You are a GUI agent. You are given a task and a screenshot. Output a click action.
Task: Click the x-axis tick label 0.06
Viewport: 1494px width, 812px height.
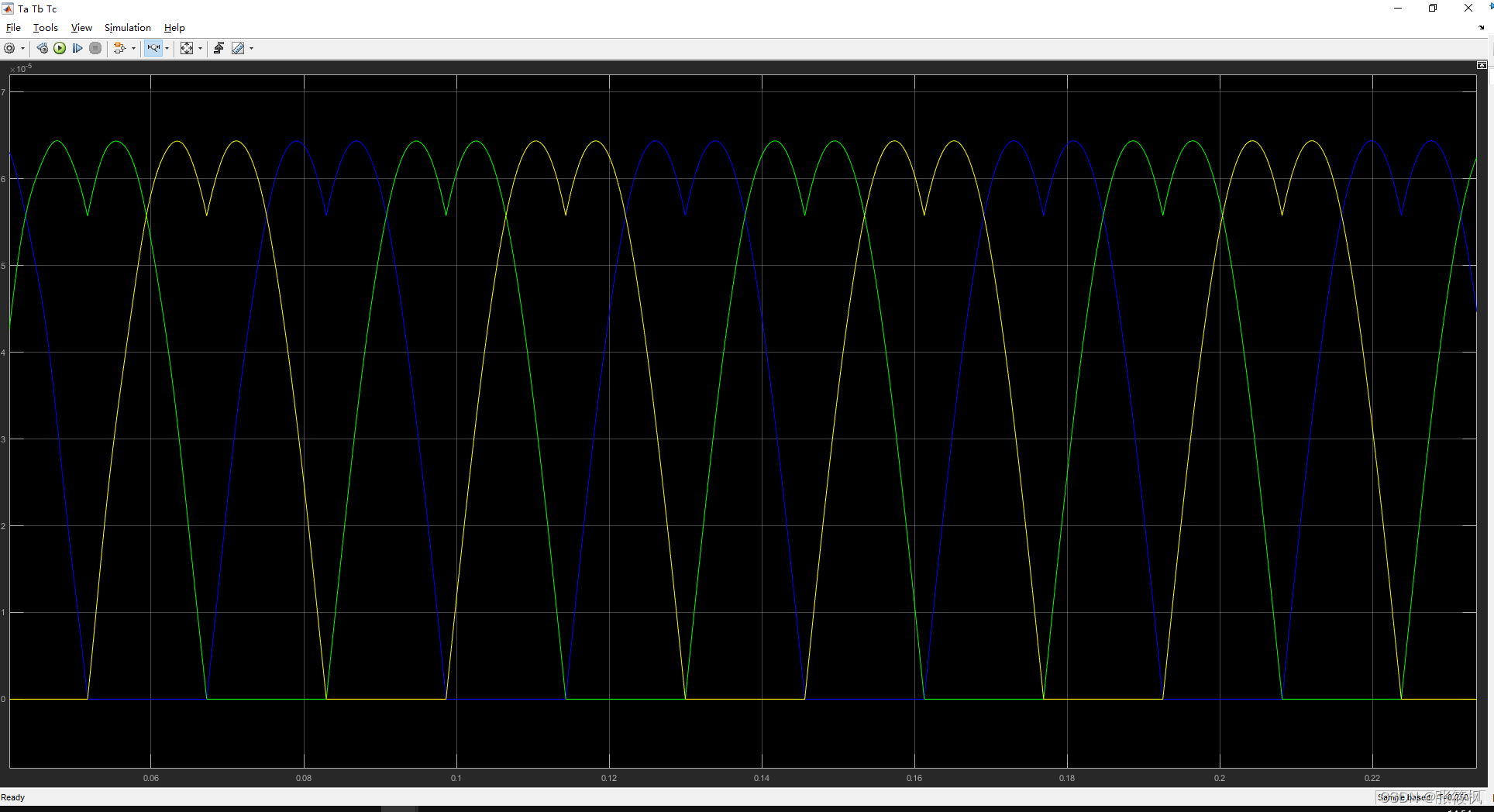151,778
